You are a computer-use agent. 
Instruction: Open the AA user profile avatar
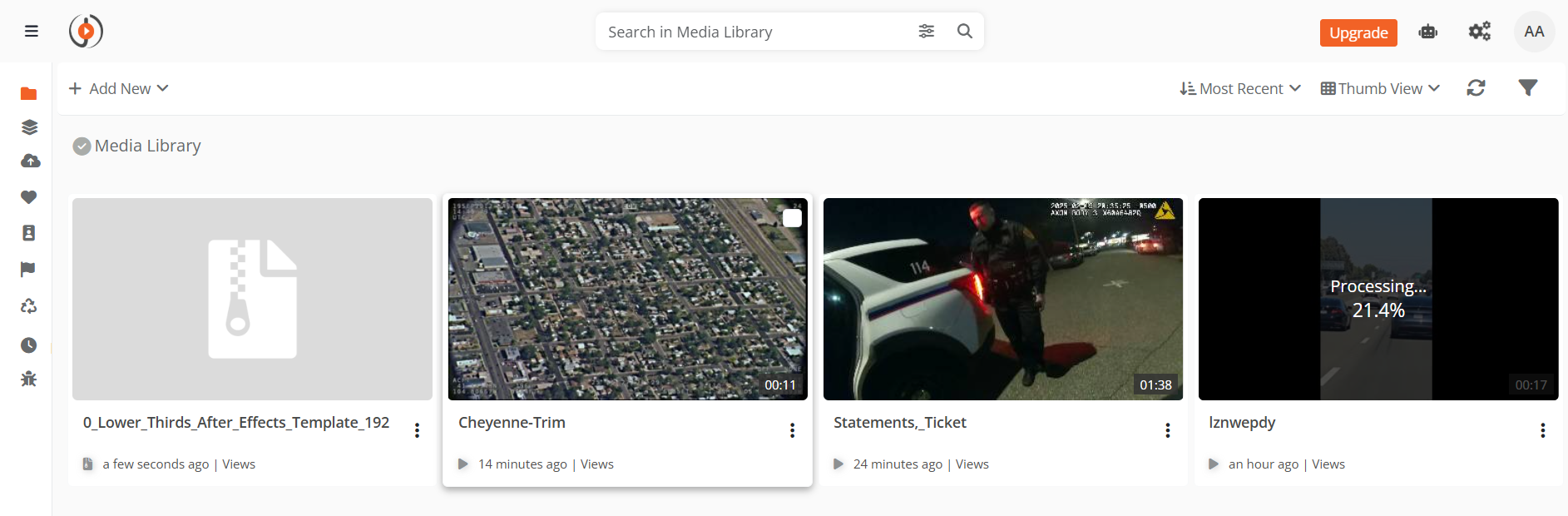[x=1534, y=32]
